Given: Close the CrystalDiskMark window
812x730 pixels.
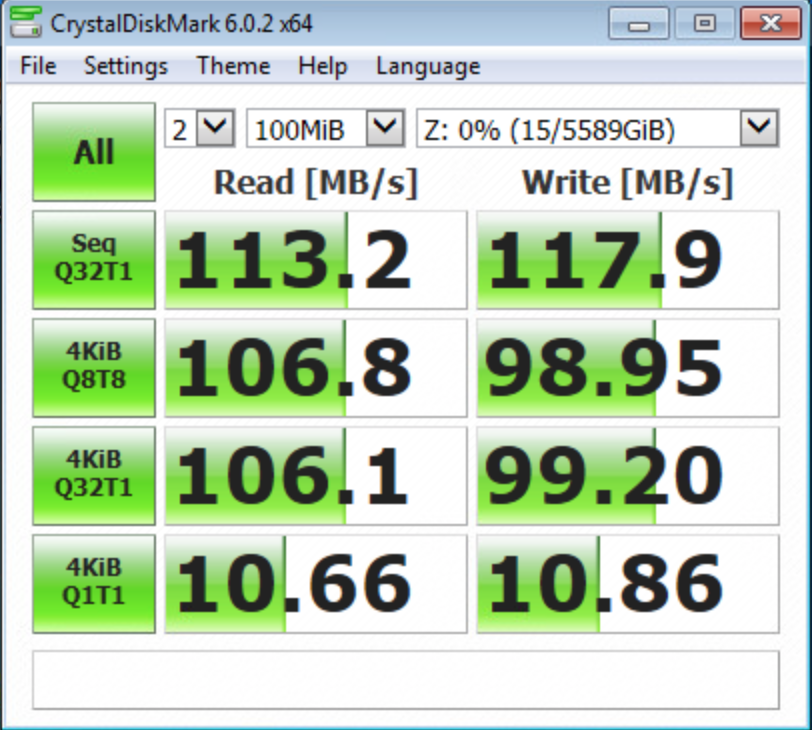Looking at the screenshot, I should pos(771,23).
